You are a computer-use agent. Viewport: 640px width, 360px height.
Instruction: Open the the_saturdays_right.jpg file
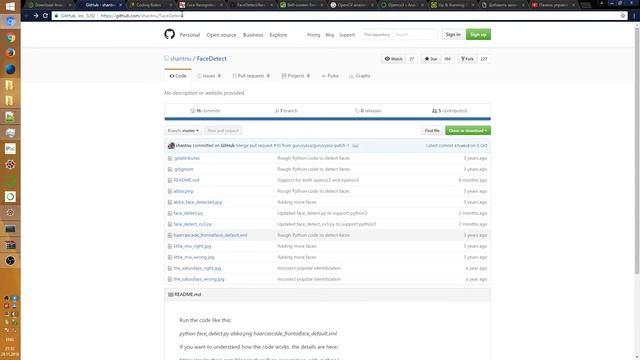[197, 268]
